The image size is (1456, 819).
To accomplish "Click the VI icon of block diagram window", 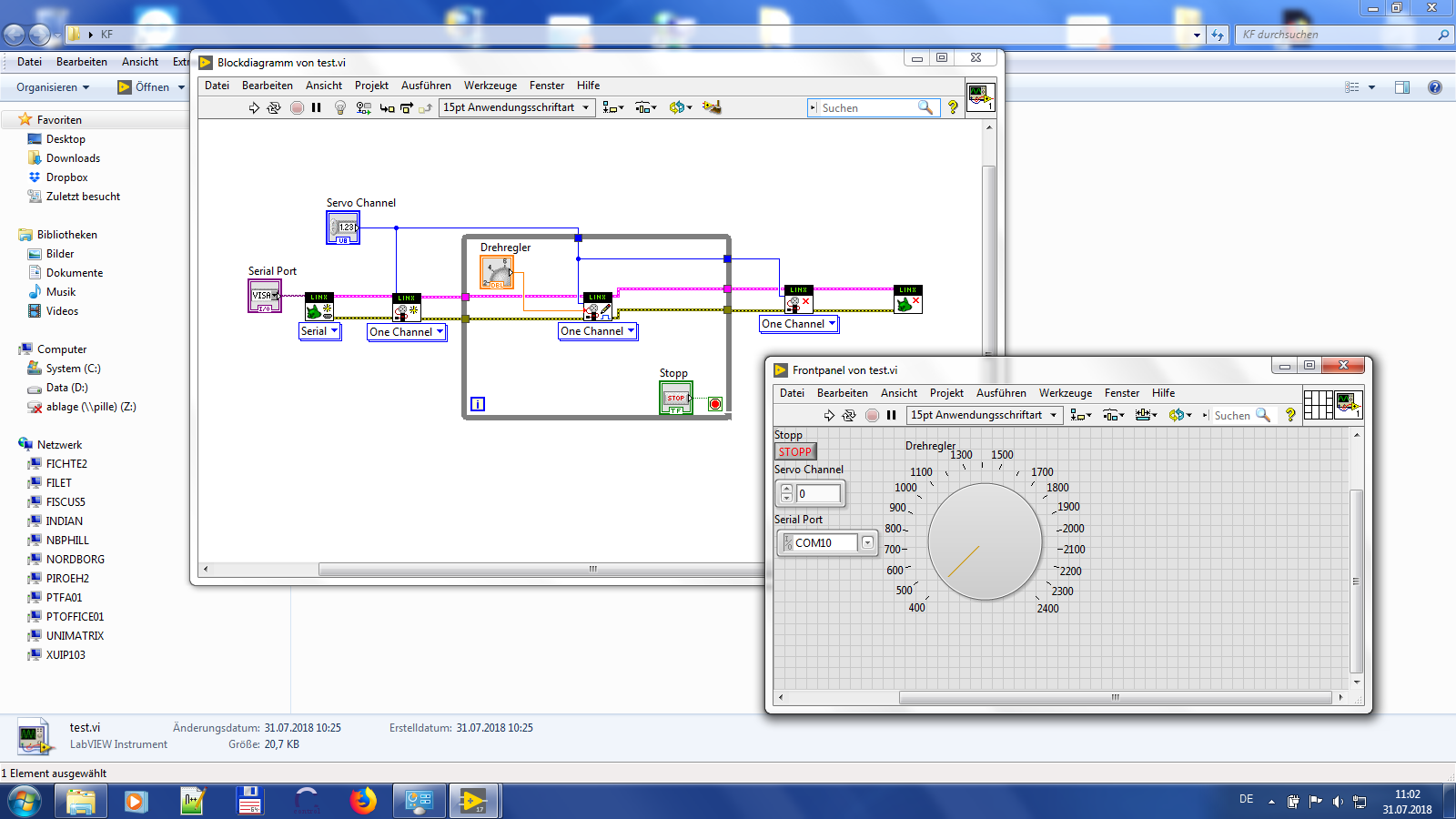I will click(x=981, y=97).
